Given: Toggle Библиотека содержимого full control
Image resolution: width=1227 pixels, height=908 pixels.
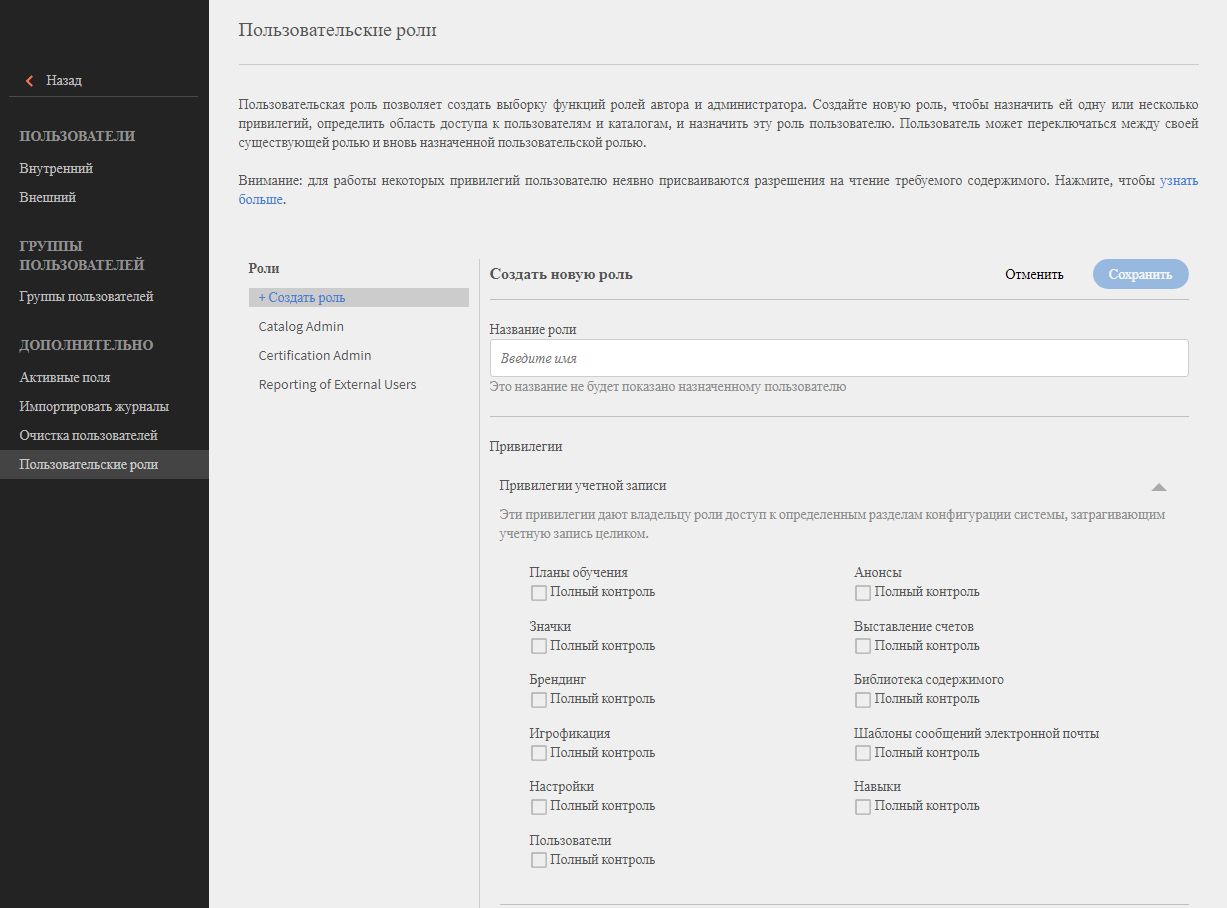Looking at the screenshot, I should (863, 700).
